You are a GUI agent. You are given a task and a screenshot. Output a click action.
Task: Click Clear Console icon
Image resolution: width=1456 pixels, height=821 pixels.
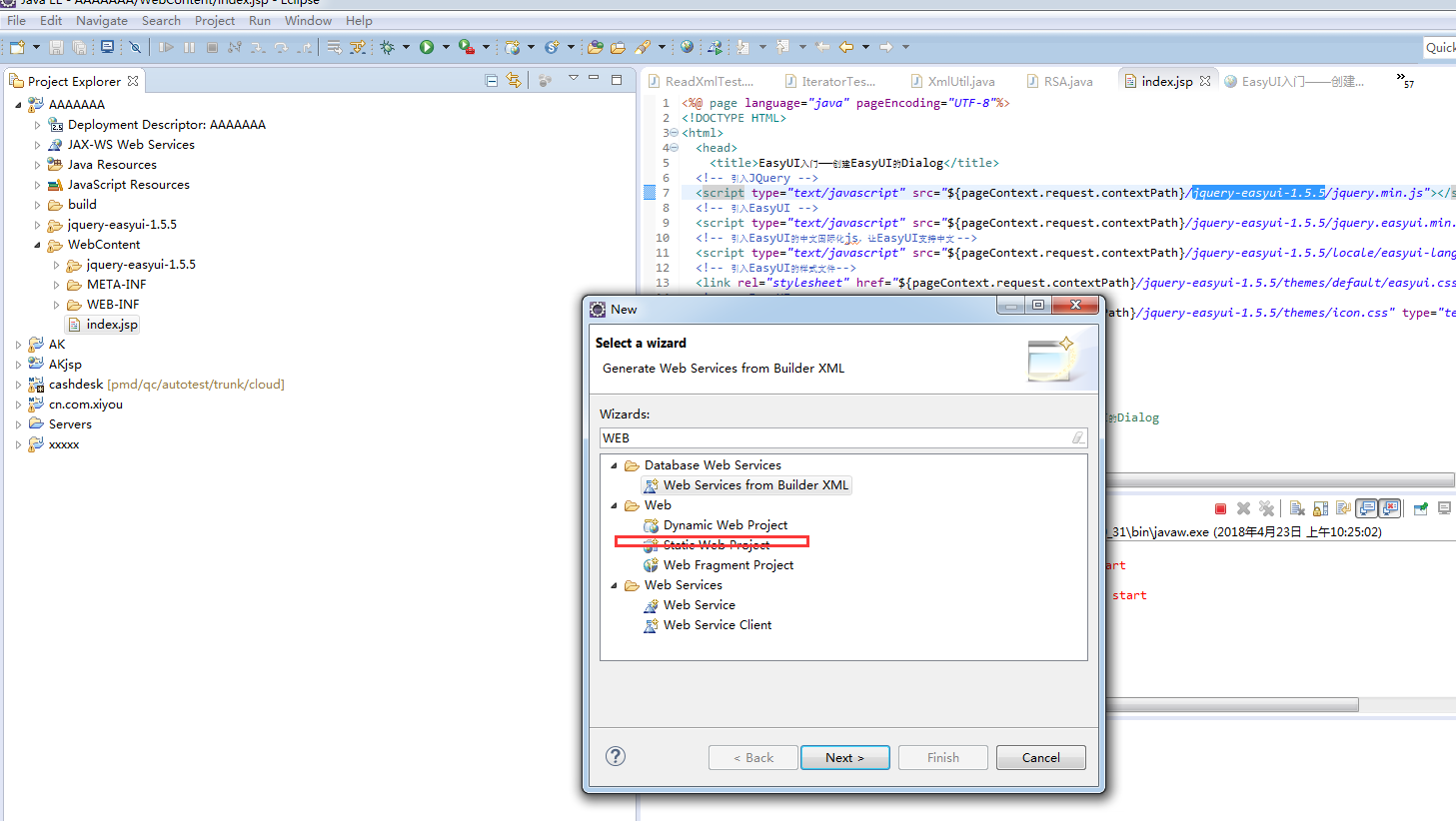[1297, 508]
